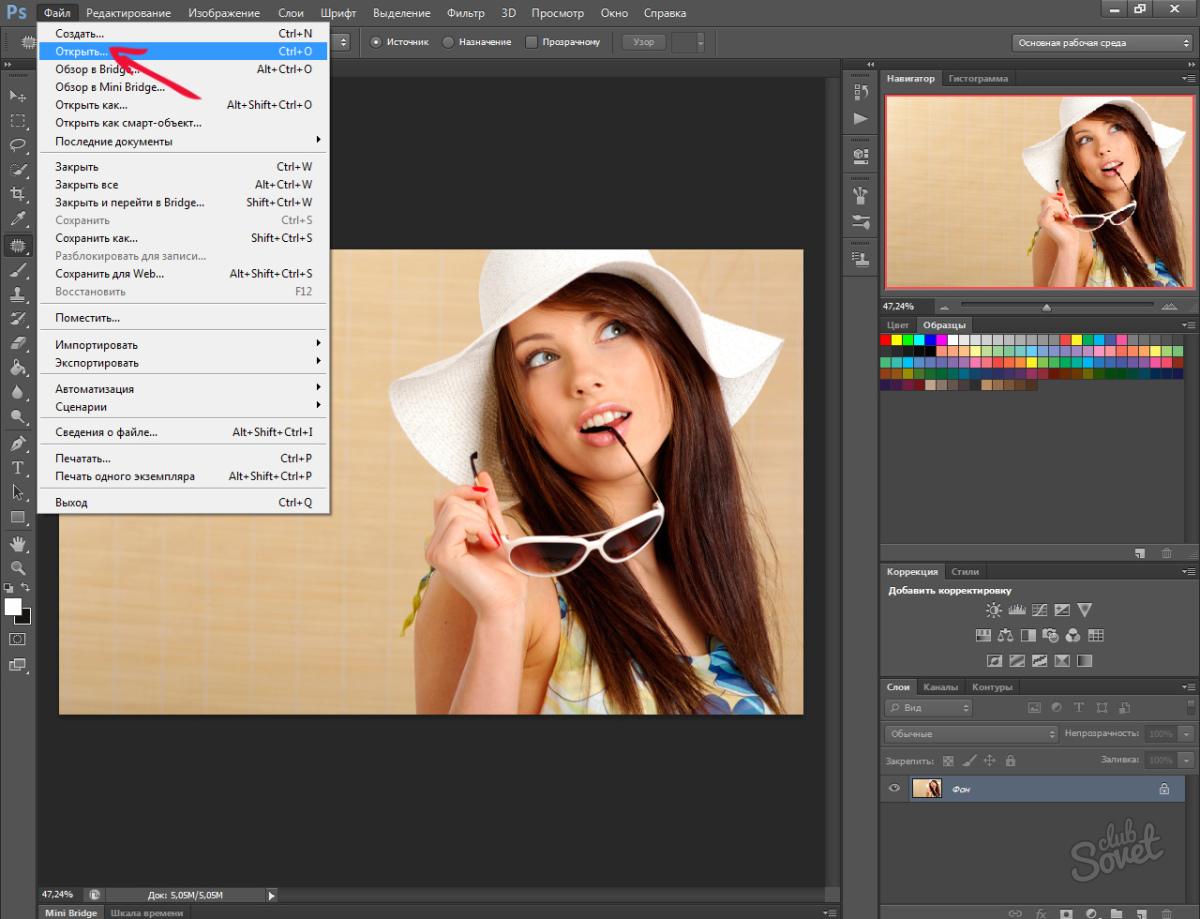Select the Horizontal Type tool
1200x919 pixels.
17,468
